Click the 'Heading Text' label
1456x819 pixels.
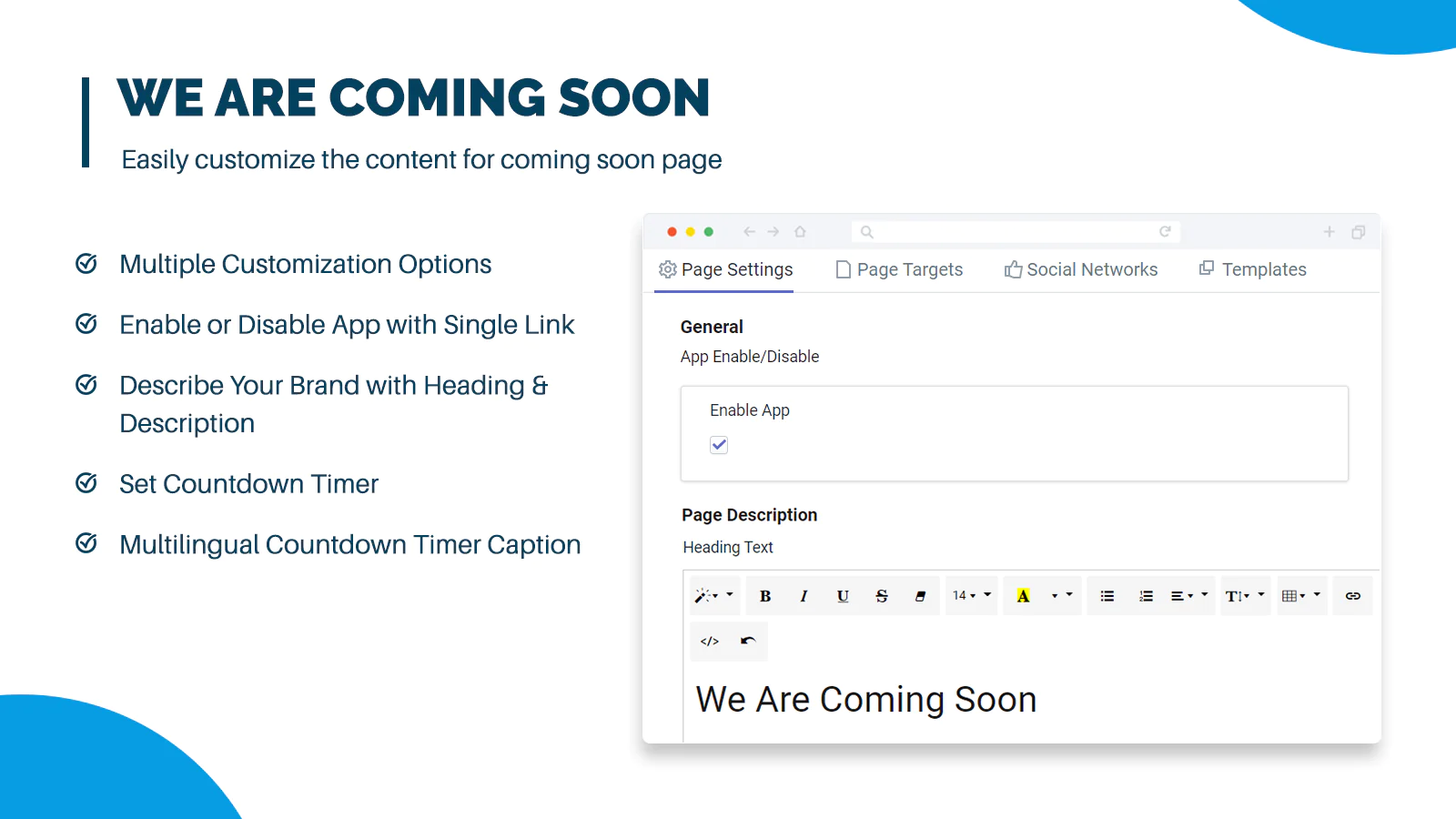(x=728, y=547)
